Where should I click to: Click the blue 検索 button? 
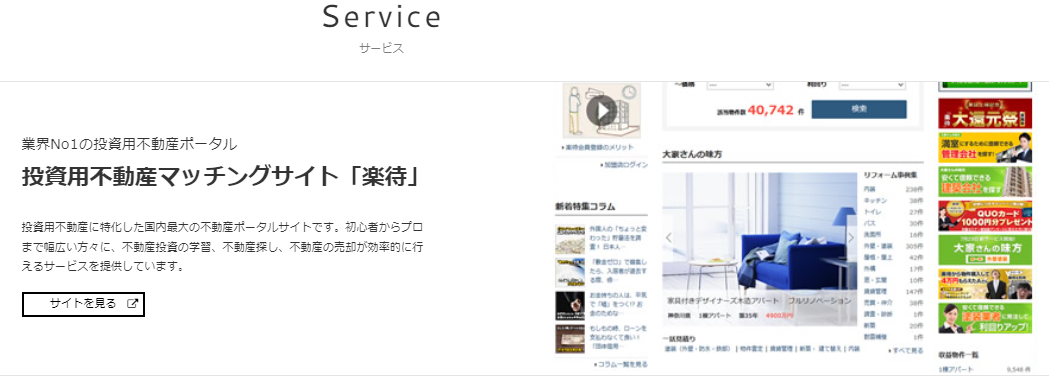[x=859, y=109]
